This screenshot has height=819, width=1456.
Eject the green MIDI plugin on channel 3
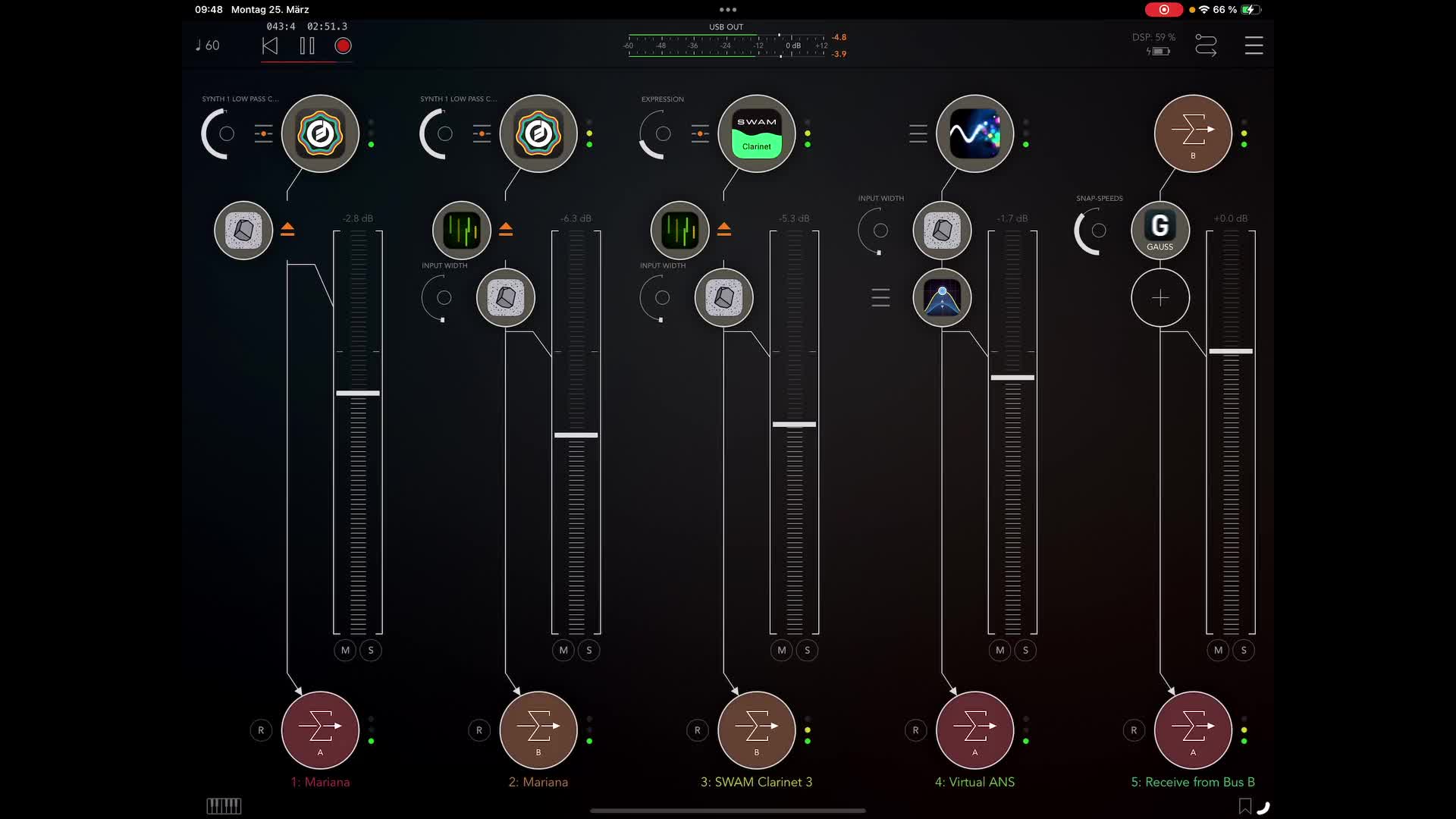724,229
